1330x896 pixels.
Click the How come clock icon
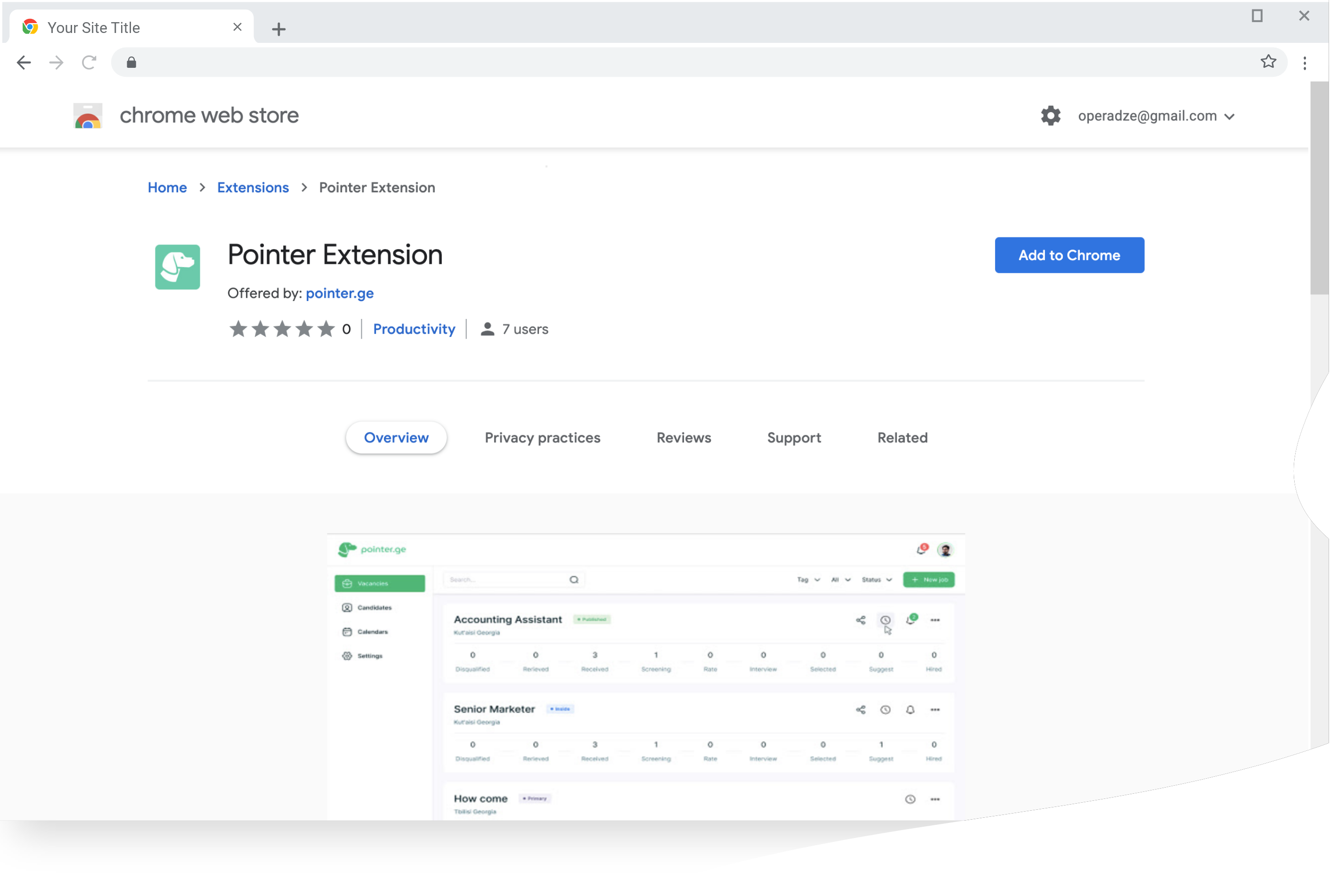(x=911, y=799)
